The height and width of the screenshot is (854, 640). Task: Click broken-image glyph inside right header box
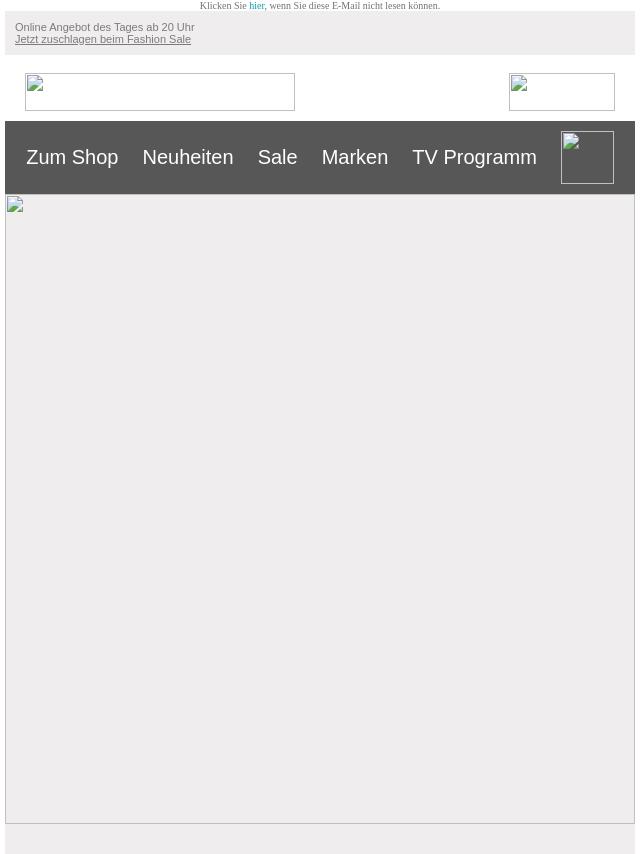(519, 83)
